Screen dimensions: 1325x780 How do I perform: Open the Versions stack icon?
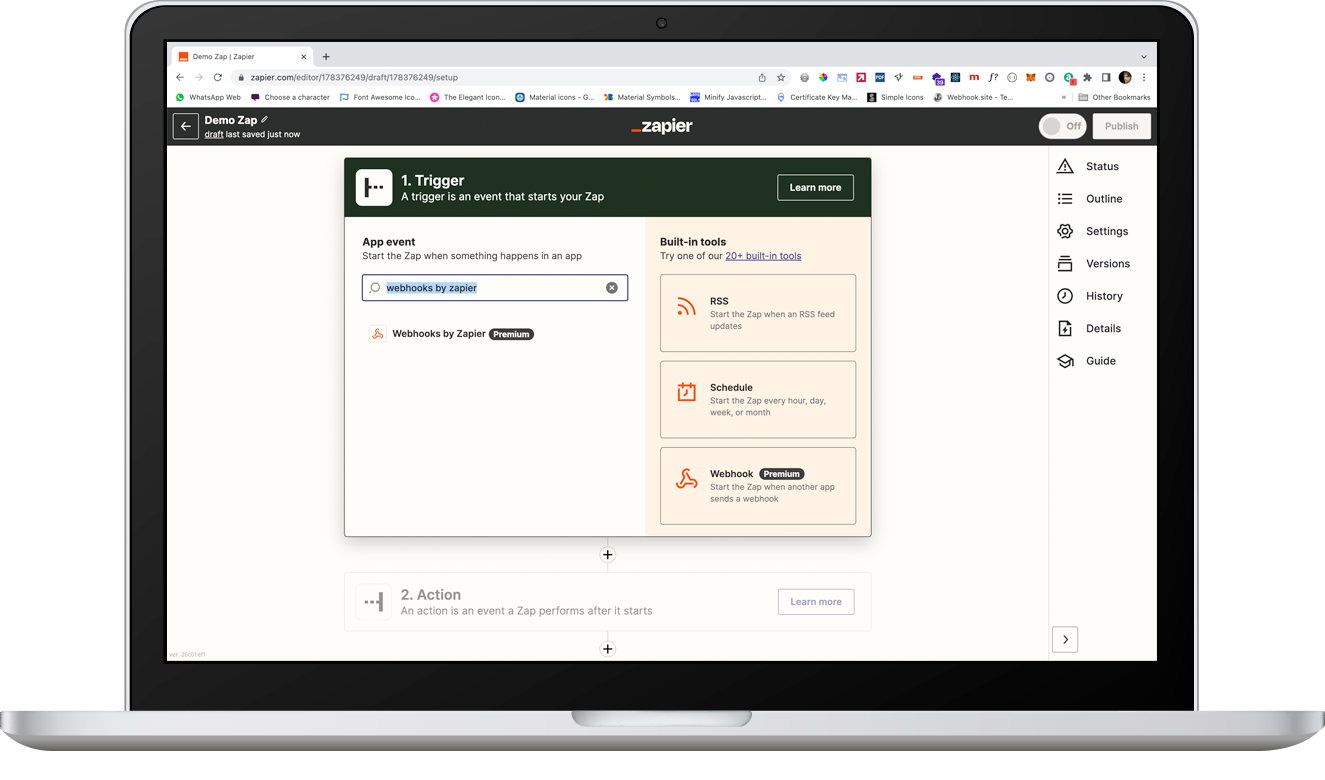tap(1065, 263)
